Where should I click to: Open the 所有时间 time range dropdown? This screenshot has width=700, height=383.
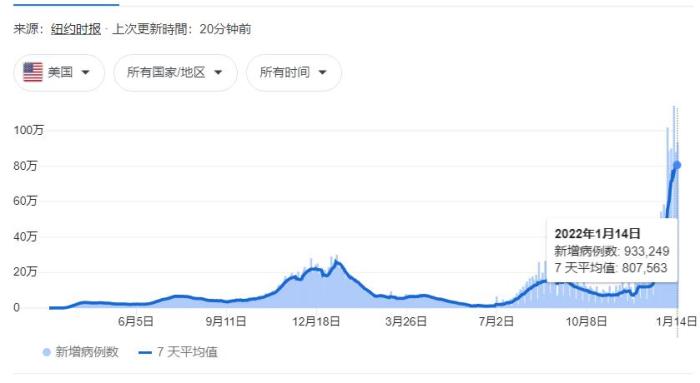point(294,73)
